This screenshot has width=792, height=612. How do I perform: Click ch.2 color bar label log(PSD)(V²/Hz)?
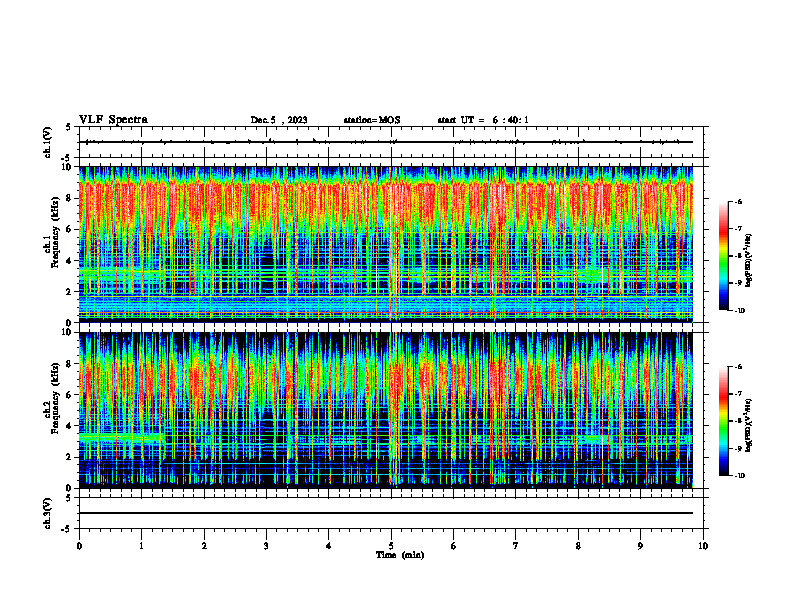pyautogui.click(x=749, y=426)
